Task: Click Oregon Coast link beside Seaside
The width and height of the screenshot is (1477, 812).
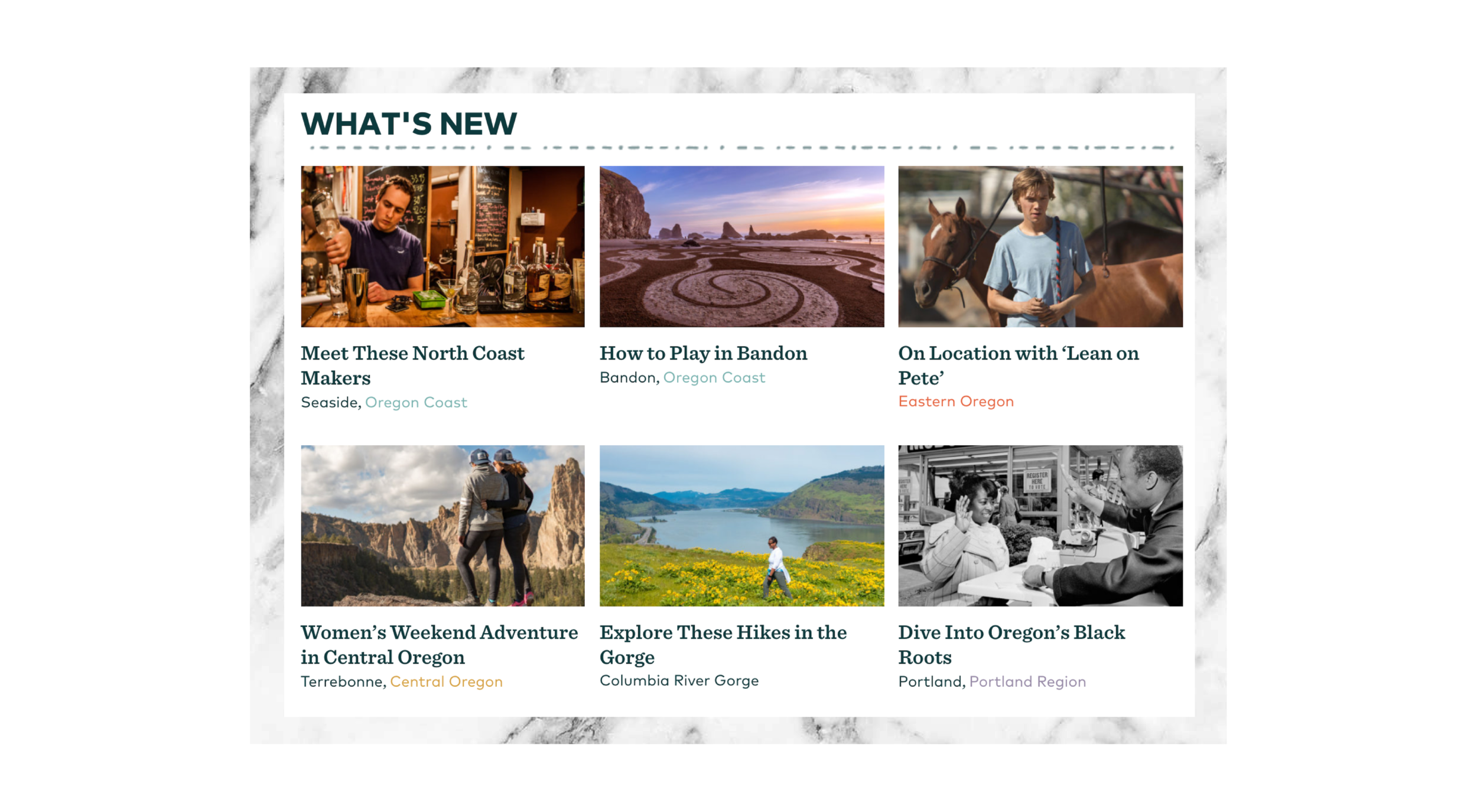Action: (416, 402)
